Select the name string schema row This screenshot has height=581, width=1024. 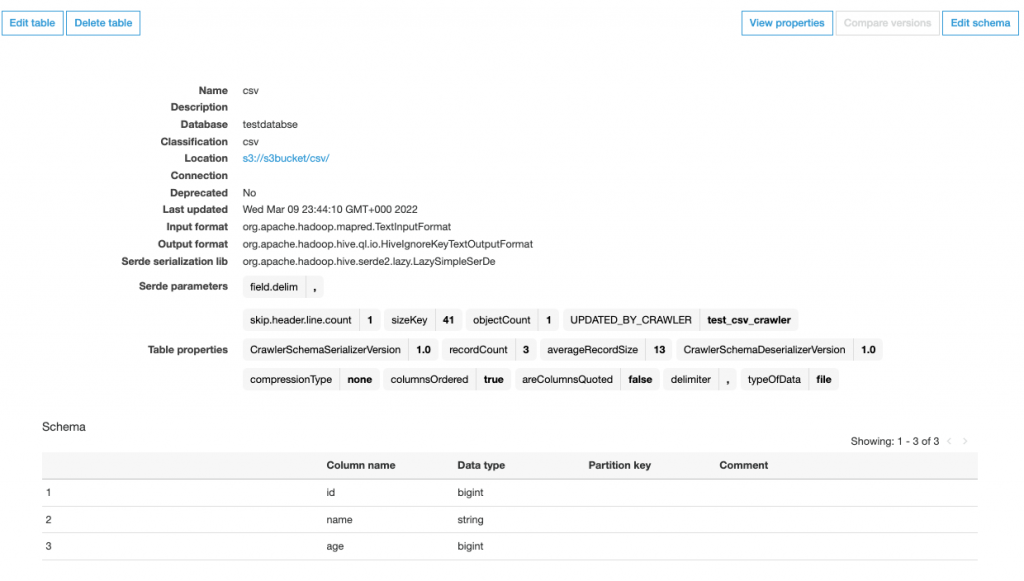tap(509, 520)
